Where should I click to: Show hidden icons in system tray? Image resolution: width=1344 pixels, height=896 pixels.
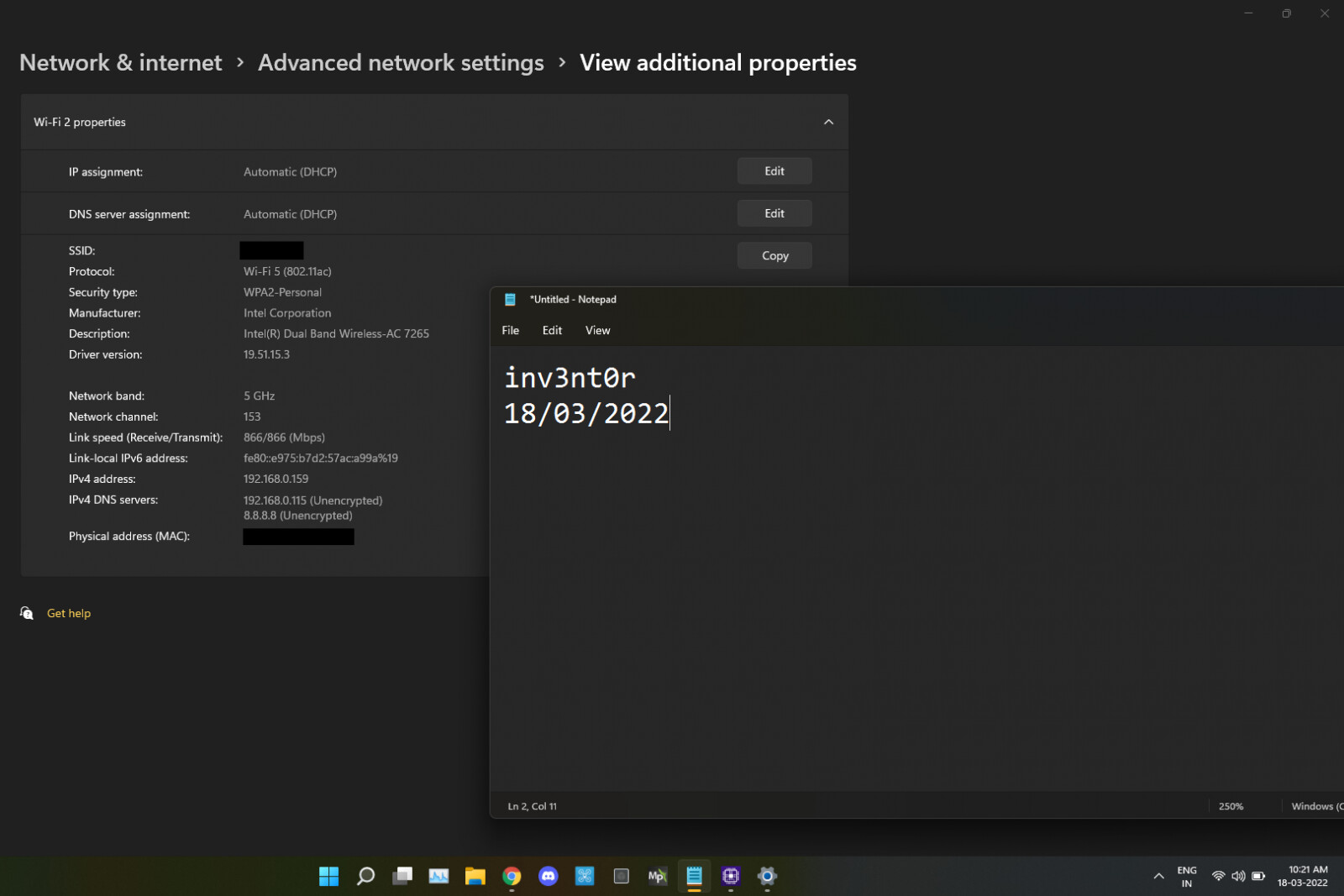click(x=1158, y=876)
